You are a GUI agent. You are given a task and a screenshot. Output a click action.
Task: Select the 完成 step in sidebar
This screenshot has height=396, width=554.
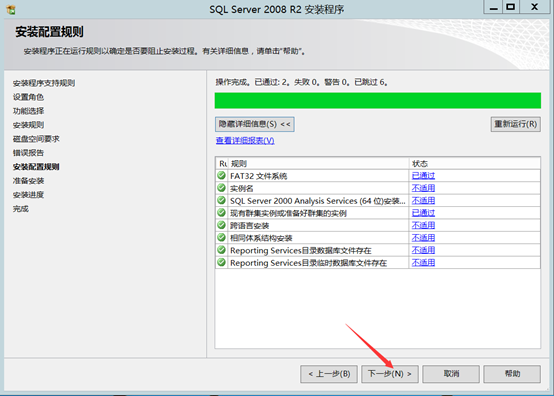point(20,209)
